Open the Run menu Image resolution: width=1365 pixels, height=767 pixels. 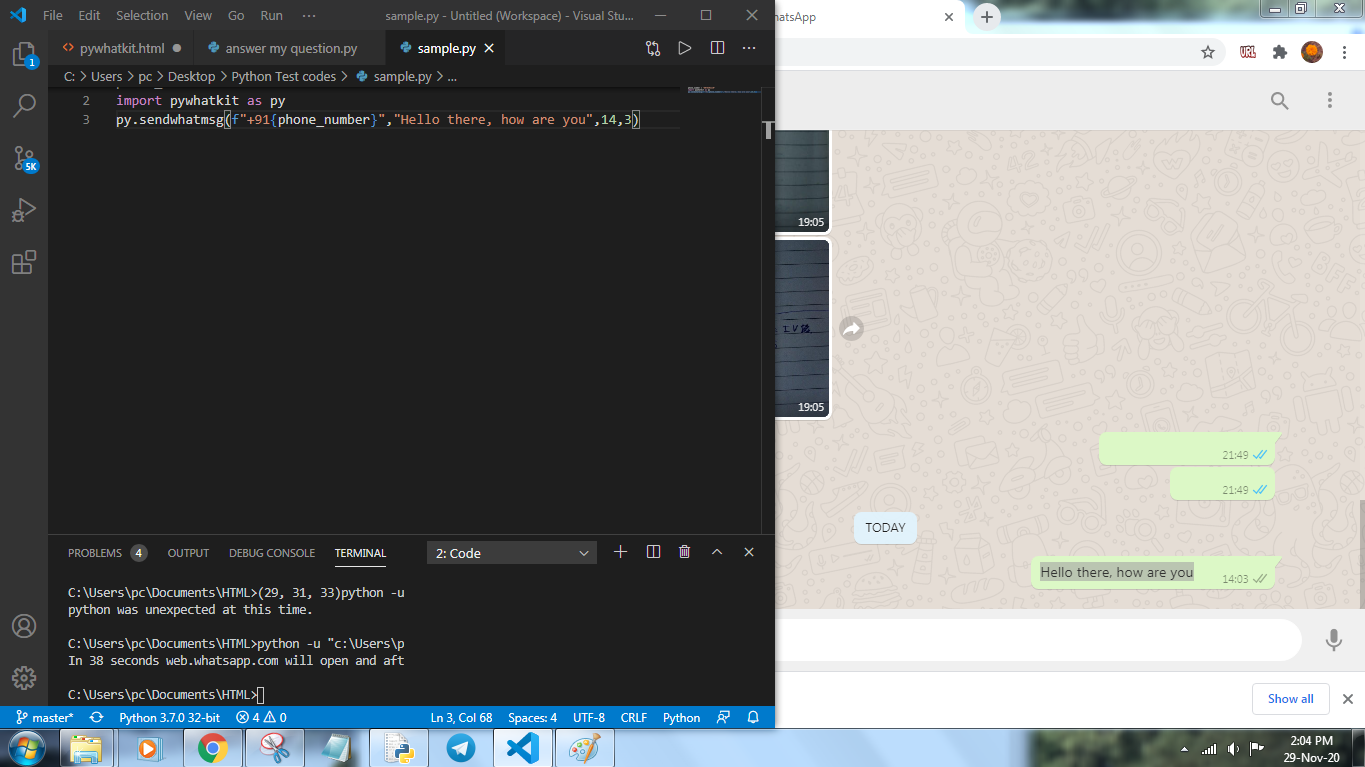tap(271, 16)
